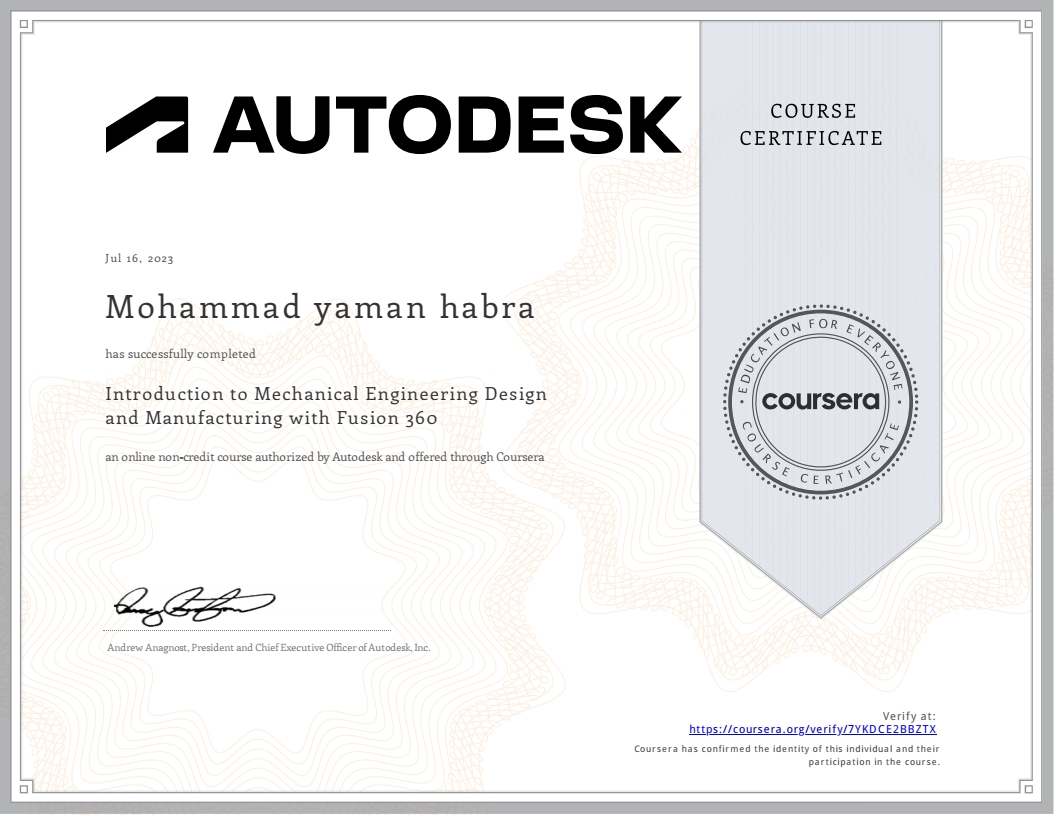Viewport: 1056px width, 816px height.
Task: Click the date "Jul 16, 2023"
Action: click(139, 259)
